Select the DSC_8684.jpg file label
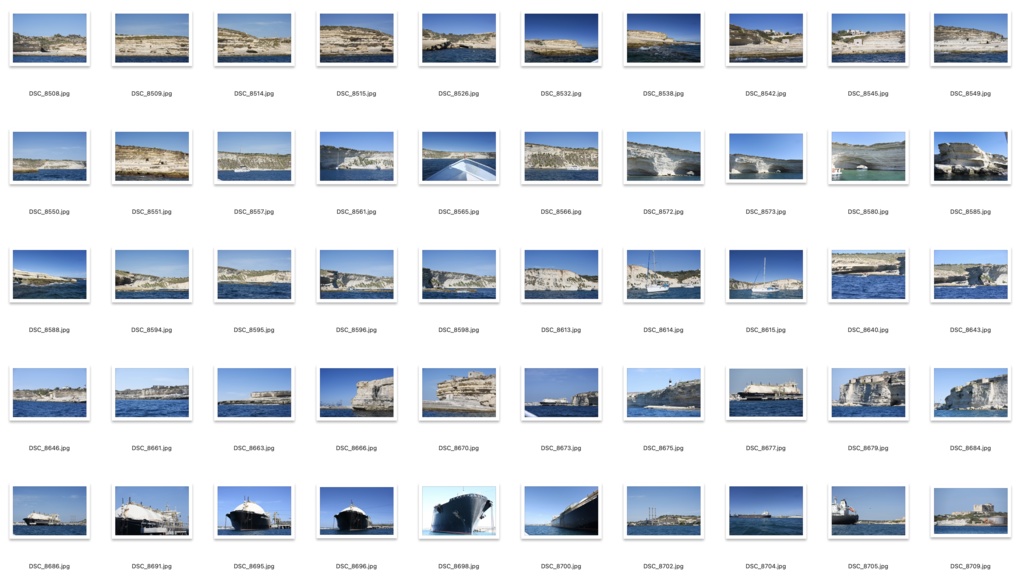The image size is (1024, 576). pos(970,449)
